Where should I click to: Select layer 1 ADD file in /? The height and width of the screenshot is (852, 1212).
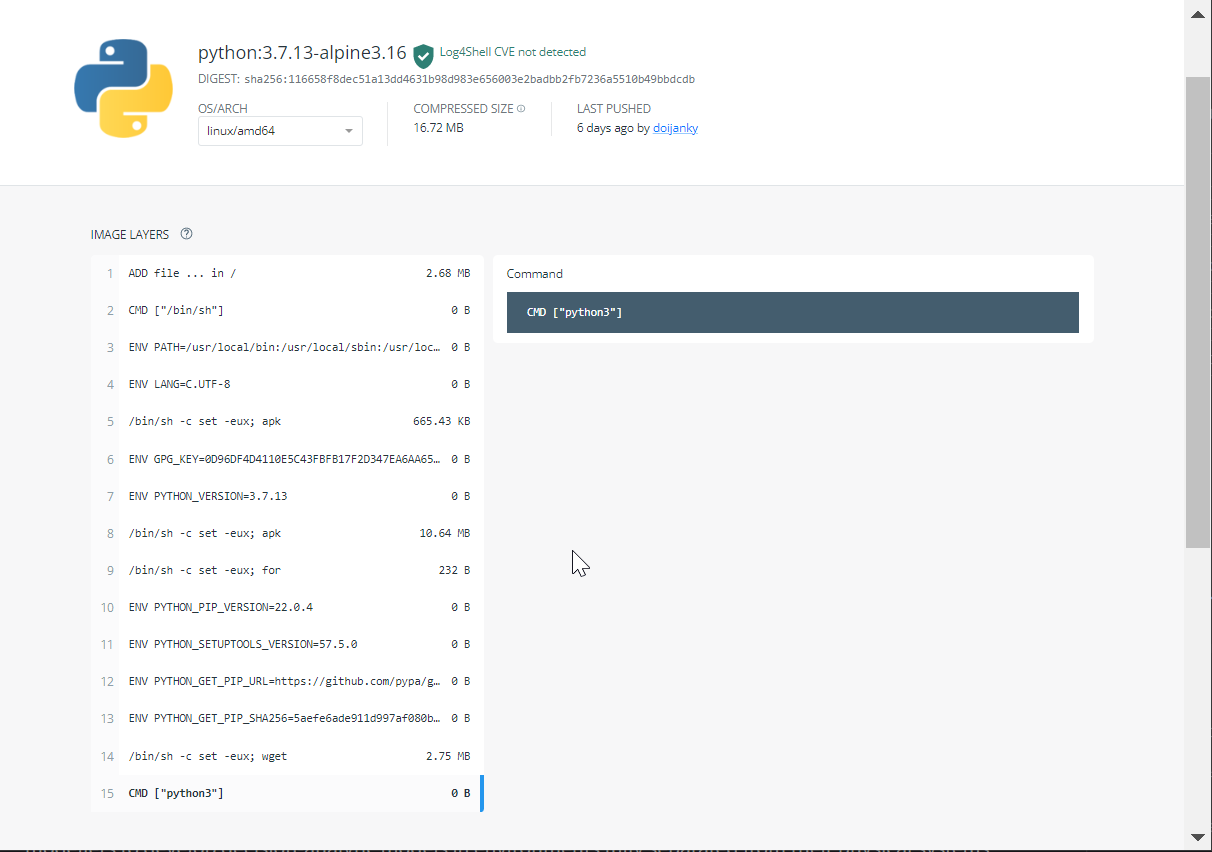pos(290,272)
